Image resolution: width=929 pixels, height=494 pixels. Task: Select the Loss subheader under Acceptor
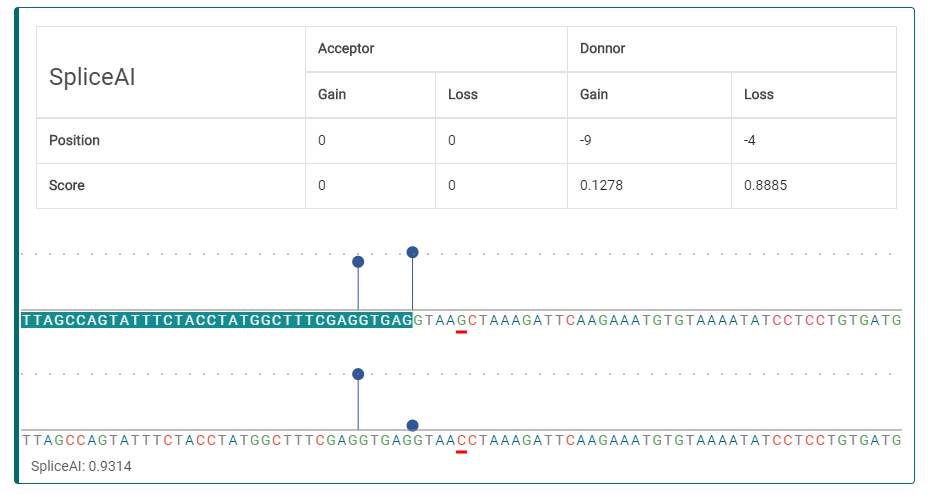click(463, 94)
